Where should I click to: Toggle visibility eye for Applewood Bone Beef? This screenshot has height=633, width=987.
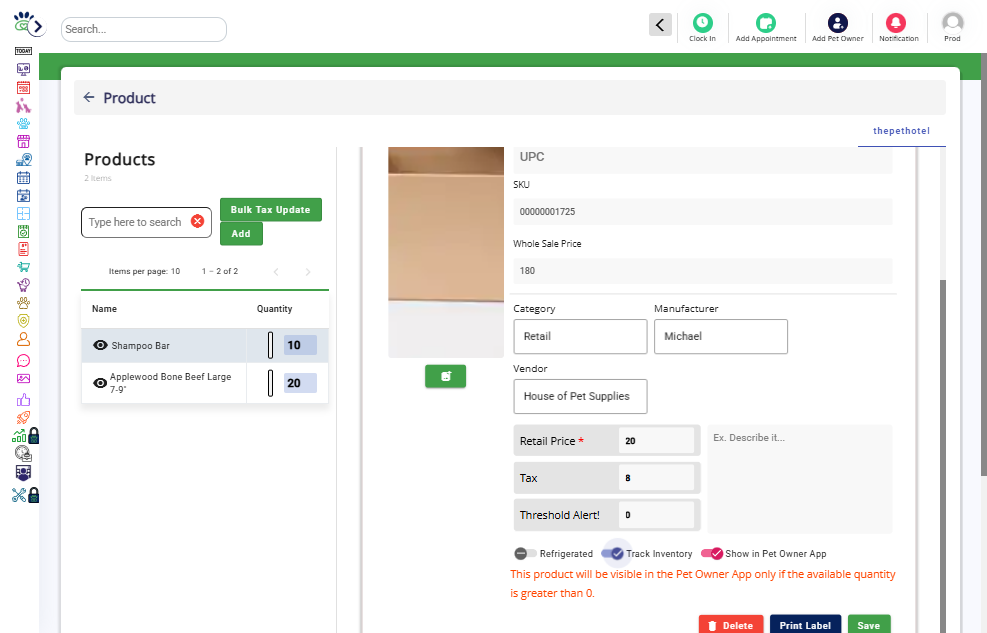pyautogui.click(x=100, y=383)
